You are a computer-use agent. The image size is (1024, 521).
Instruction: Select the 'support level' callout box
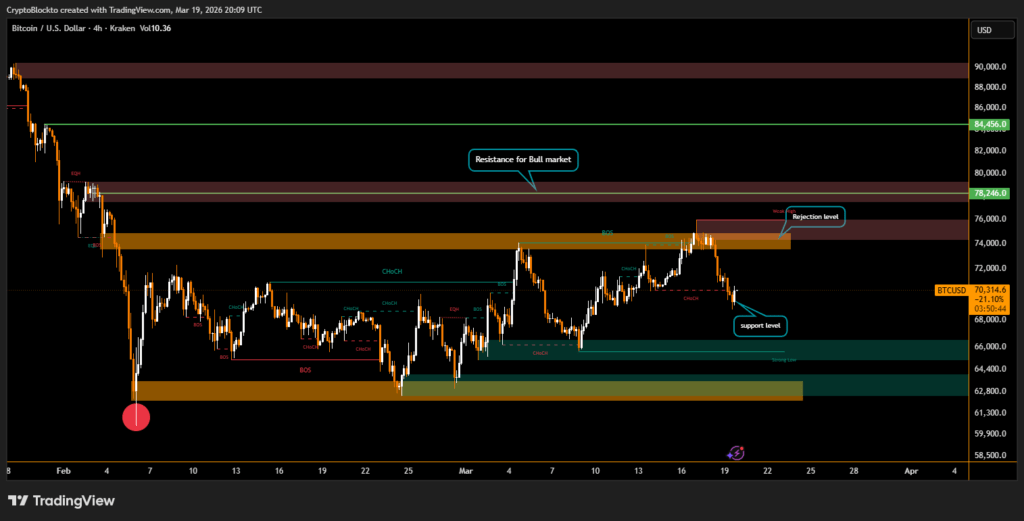coord(760,326)
